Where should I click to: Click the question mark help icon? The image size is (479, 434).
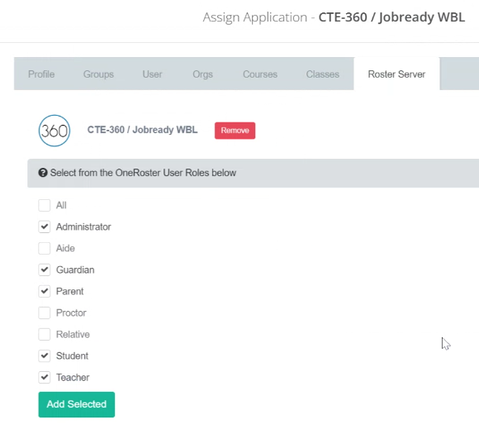pos(43,173)
